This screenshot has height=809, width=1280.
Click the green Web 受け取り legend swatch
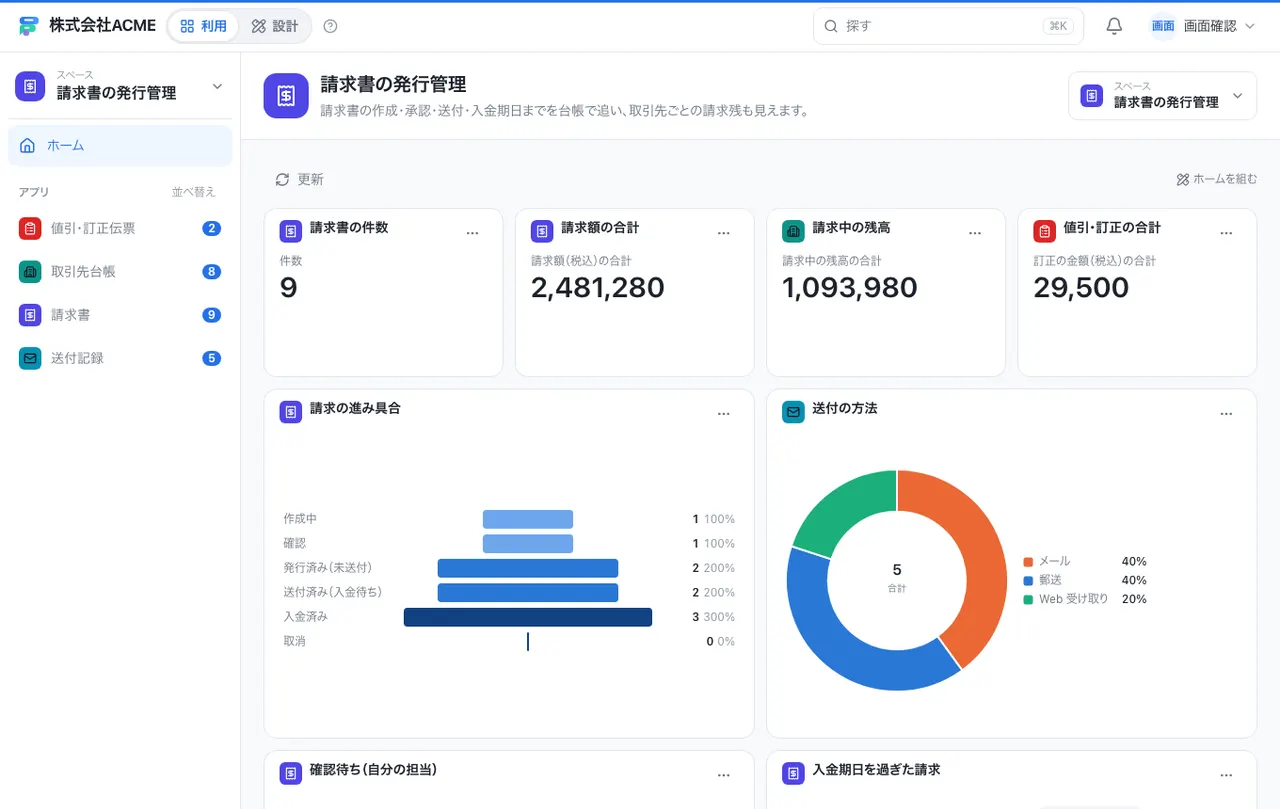coord(1028,600)
